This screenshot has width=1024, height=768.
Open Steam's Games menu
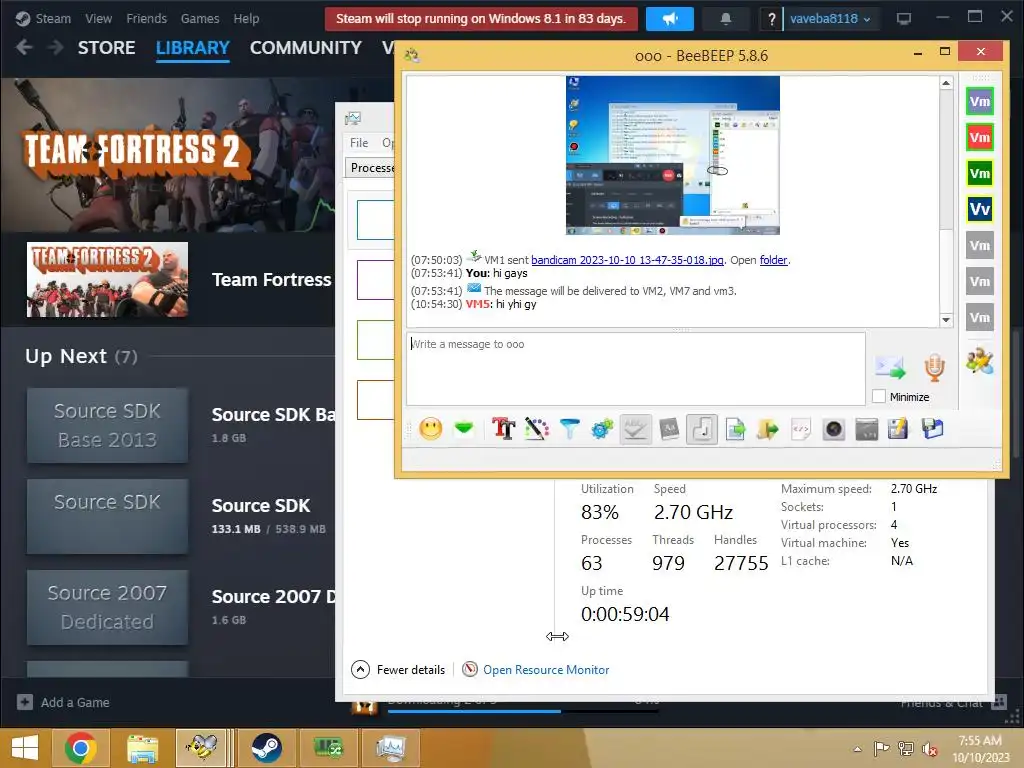click(x=200, y=18)
